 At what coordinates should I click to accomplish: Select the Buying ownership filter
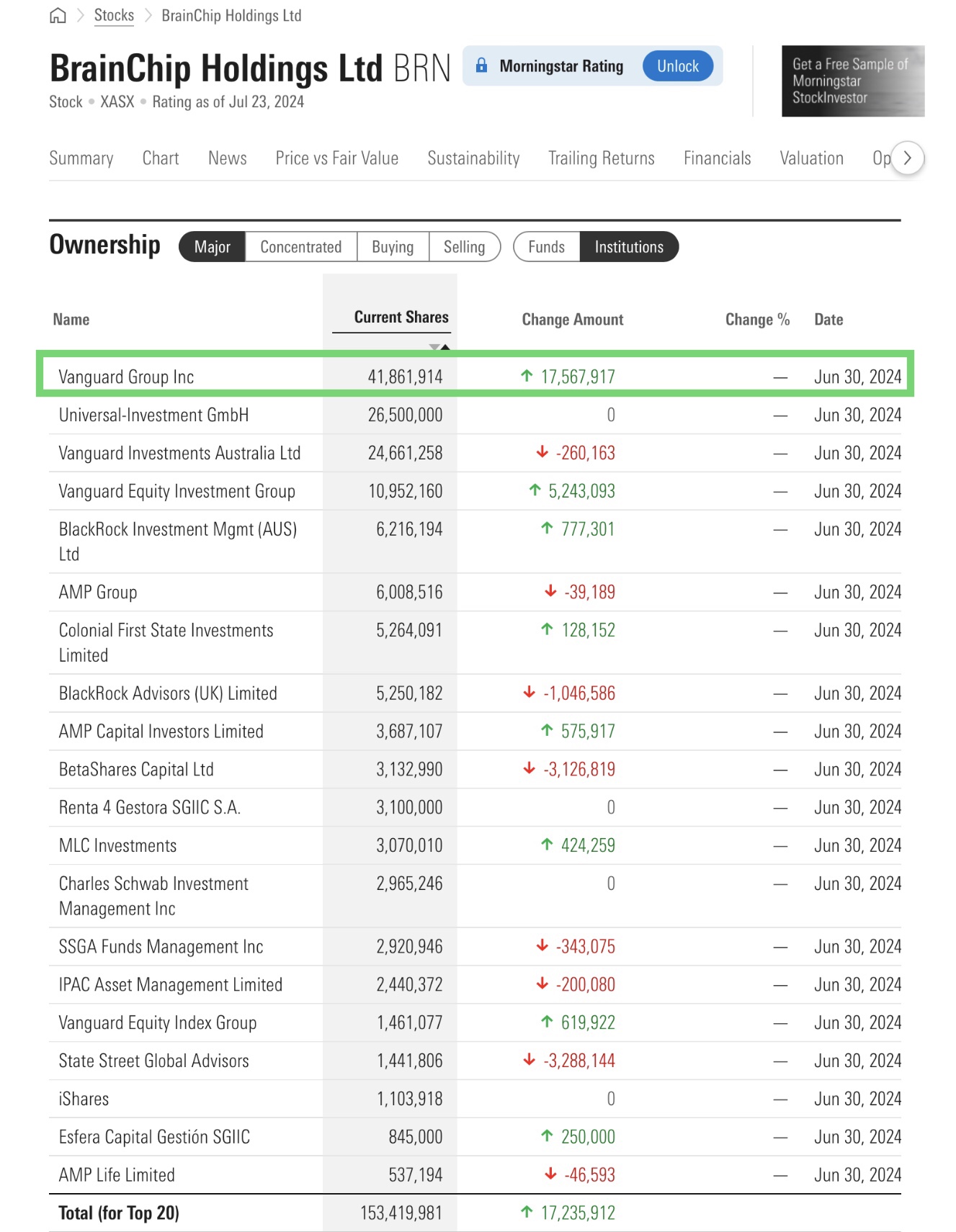coord(393,247)
